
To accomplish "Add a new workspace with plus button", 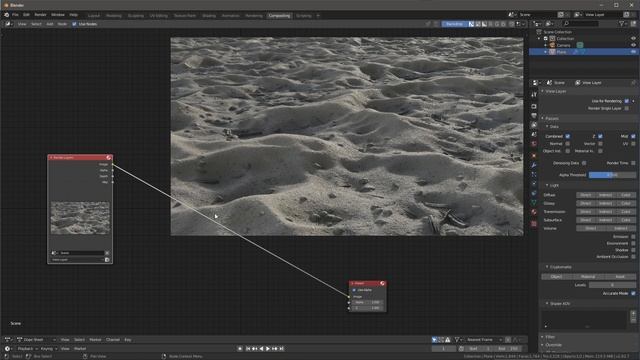I will [x=318, y=16].
